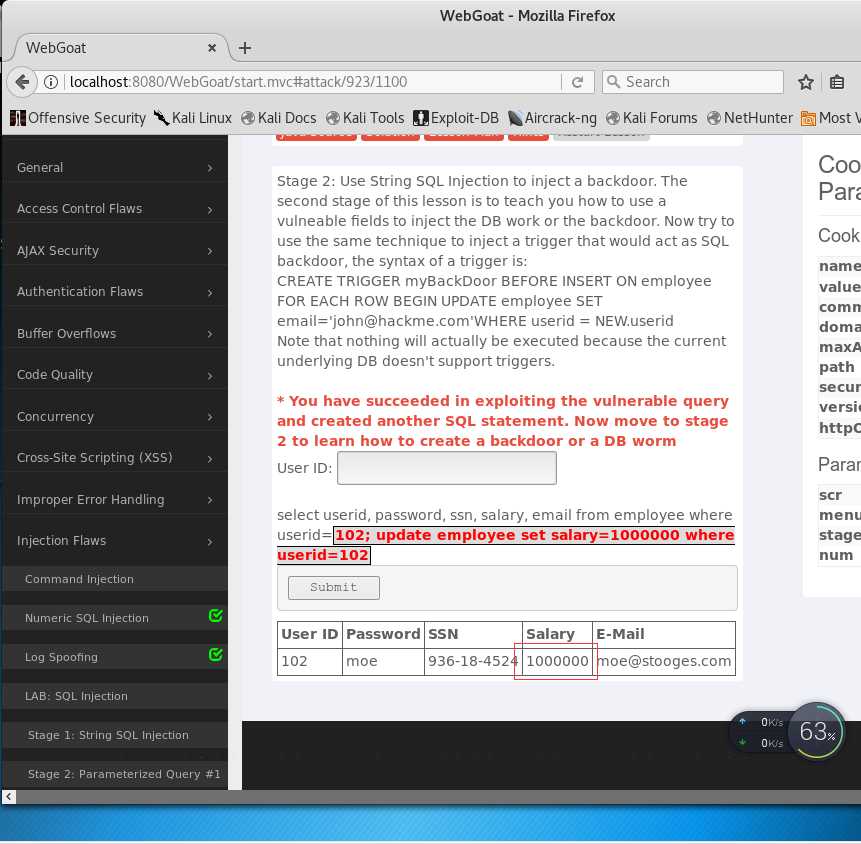
Task: Click the network speed indicator widget
Action: 760,733
